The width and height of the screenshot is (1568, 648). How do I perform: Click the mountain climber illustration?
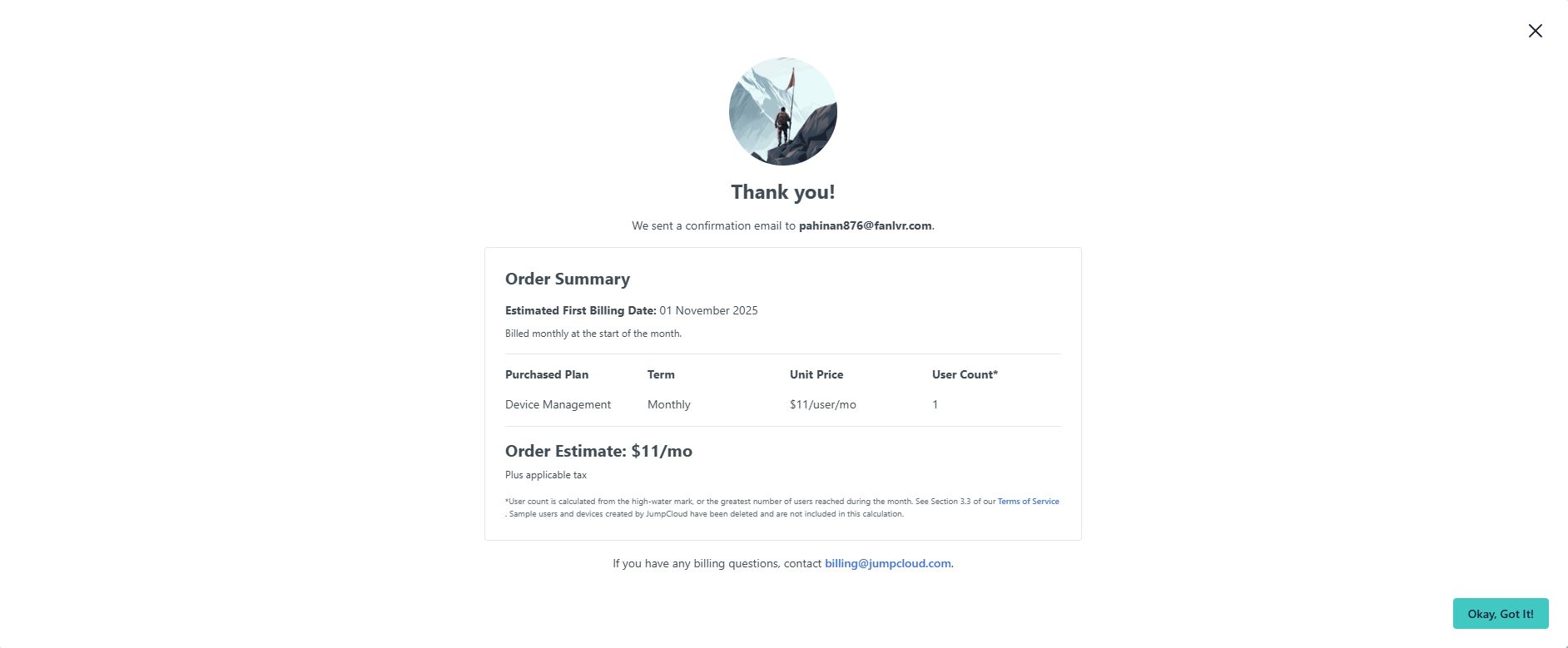tap(783, 111)
